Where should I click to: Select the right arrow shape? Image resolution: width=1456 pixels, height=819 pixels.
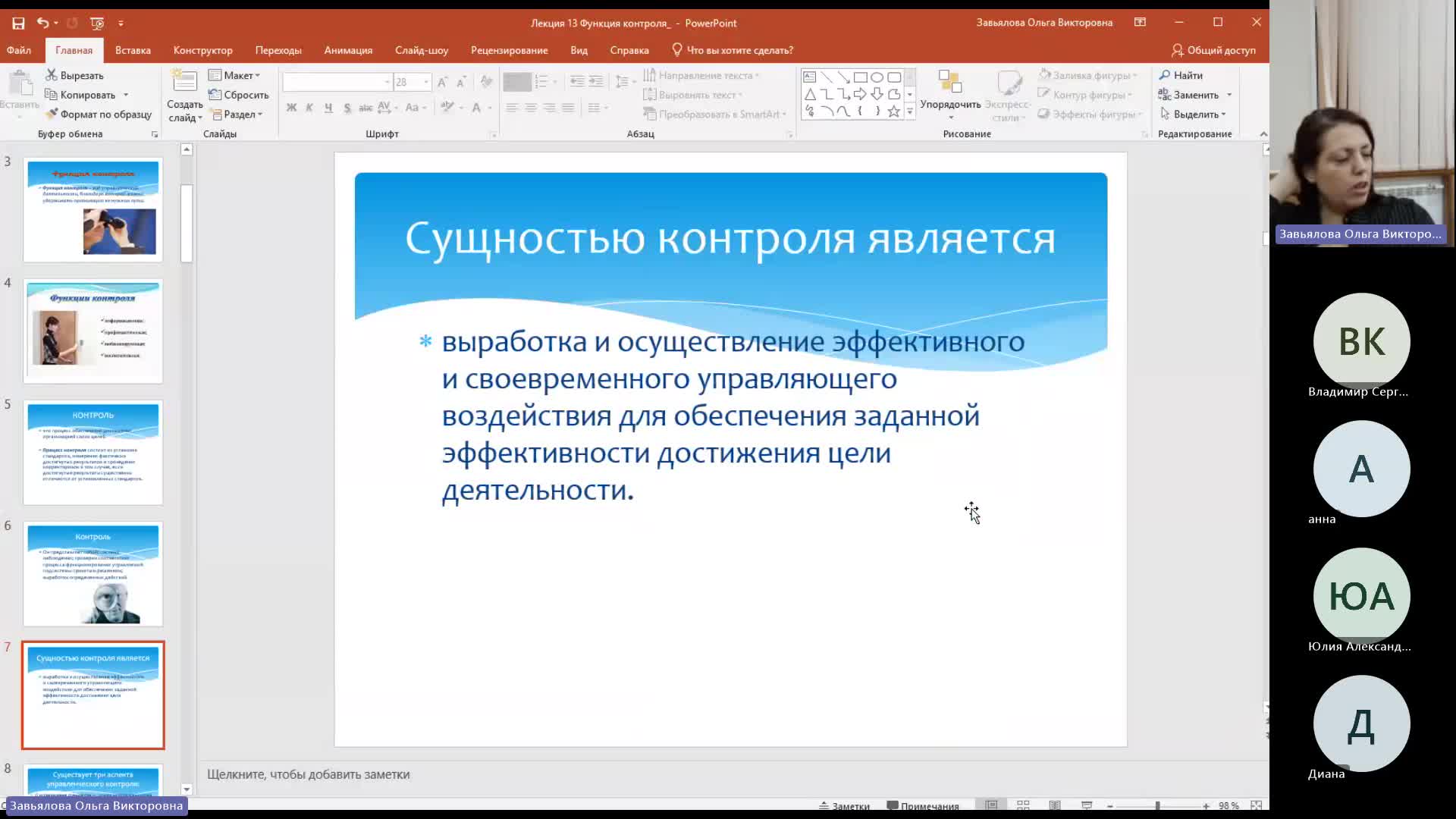click(860, 94)
